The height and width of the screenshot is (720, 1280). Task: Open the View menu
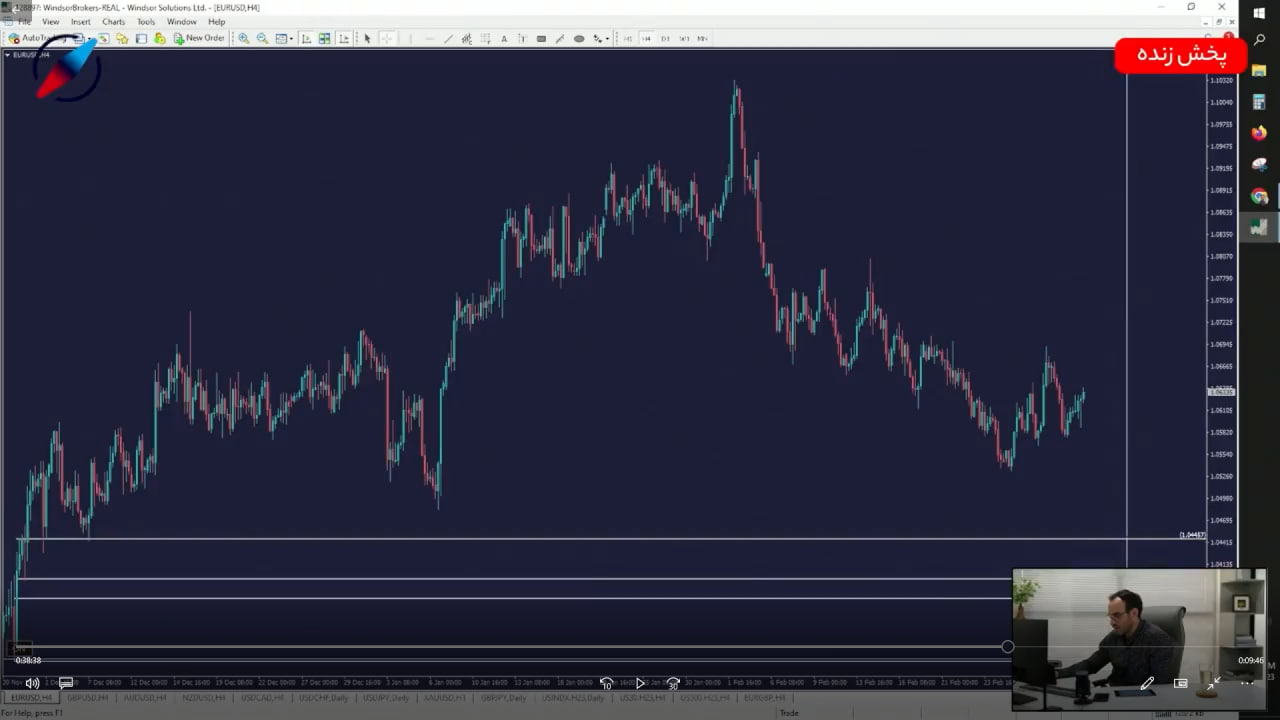click(x=50, y=22)
